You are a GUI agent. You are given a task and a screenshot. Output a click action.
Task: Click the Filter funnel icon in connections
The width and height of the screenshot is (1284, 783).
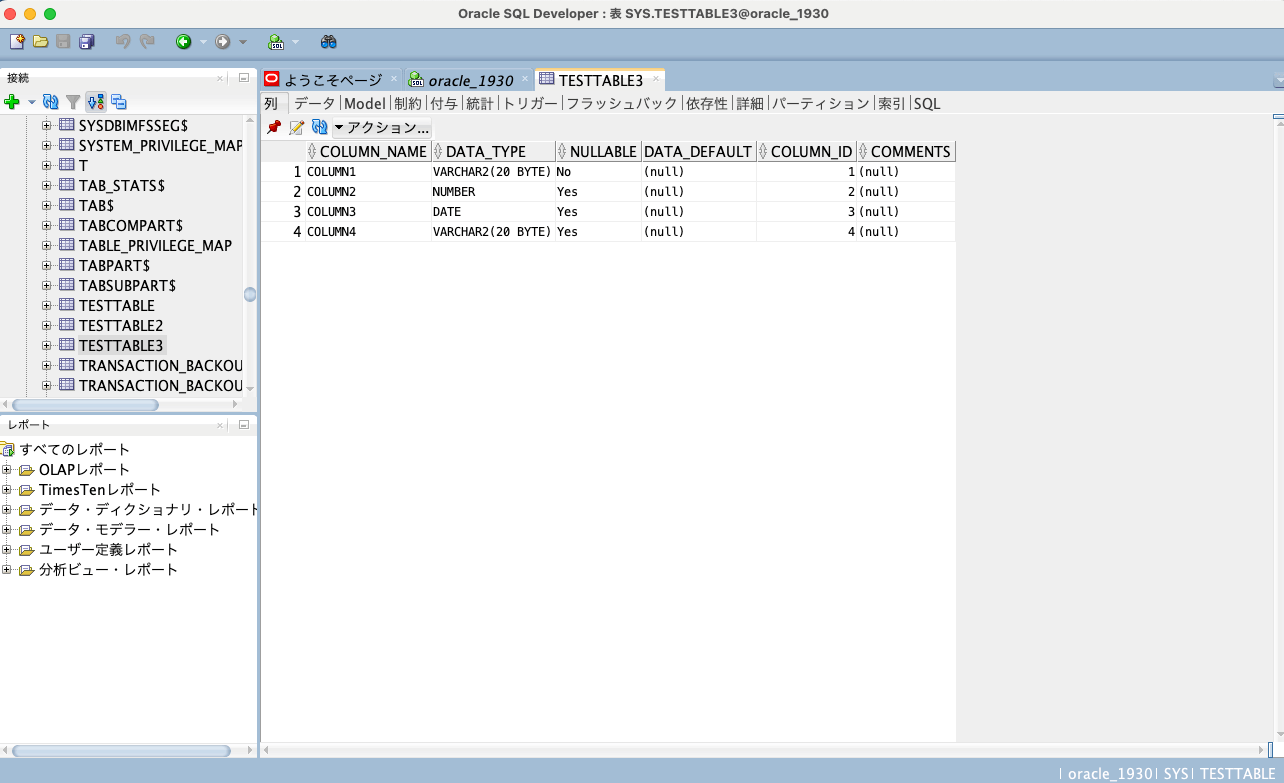click(x=73, y=102)
